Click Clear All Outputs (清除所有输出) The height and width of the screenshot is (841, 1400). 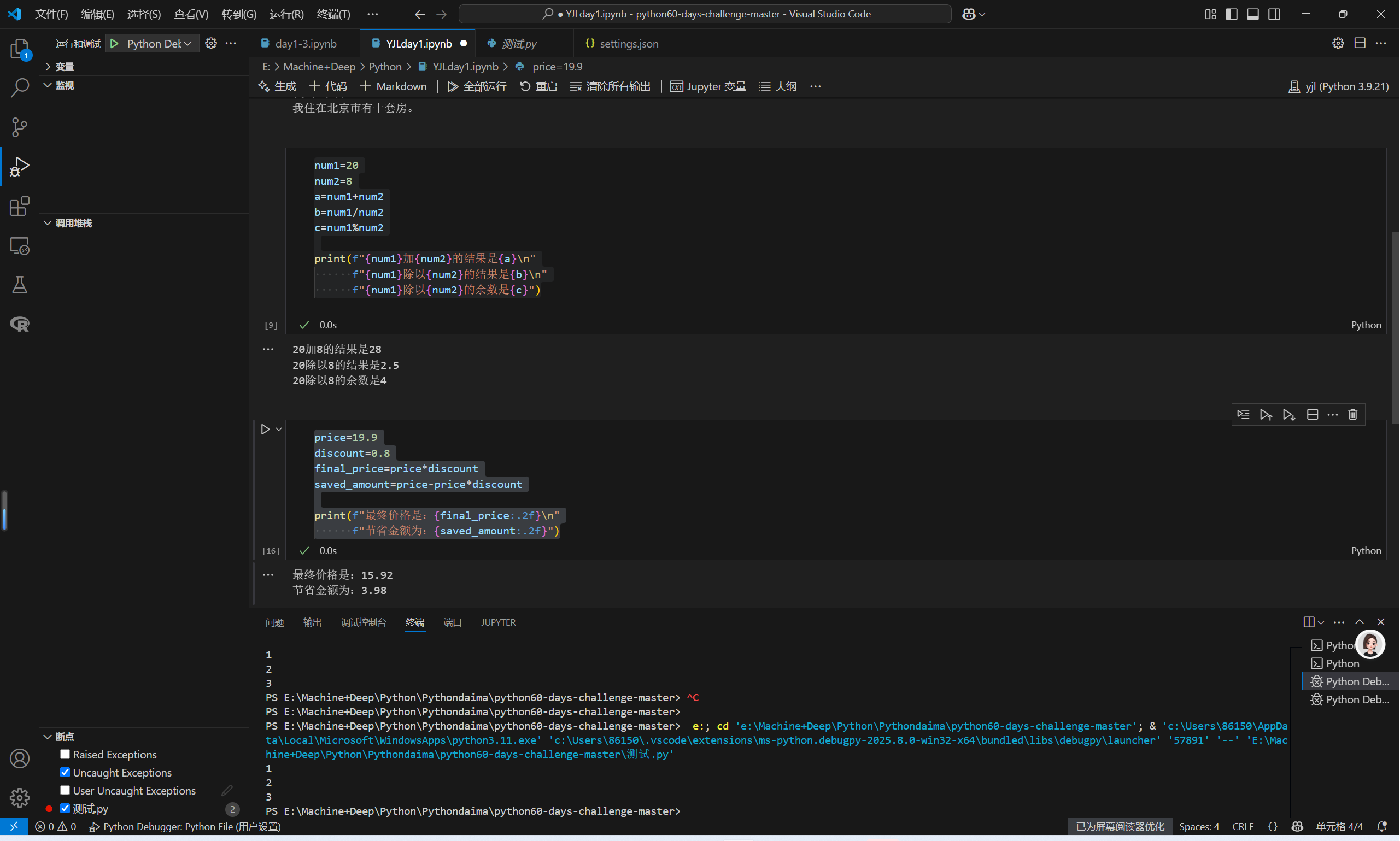point(611,86)
